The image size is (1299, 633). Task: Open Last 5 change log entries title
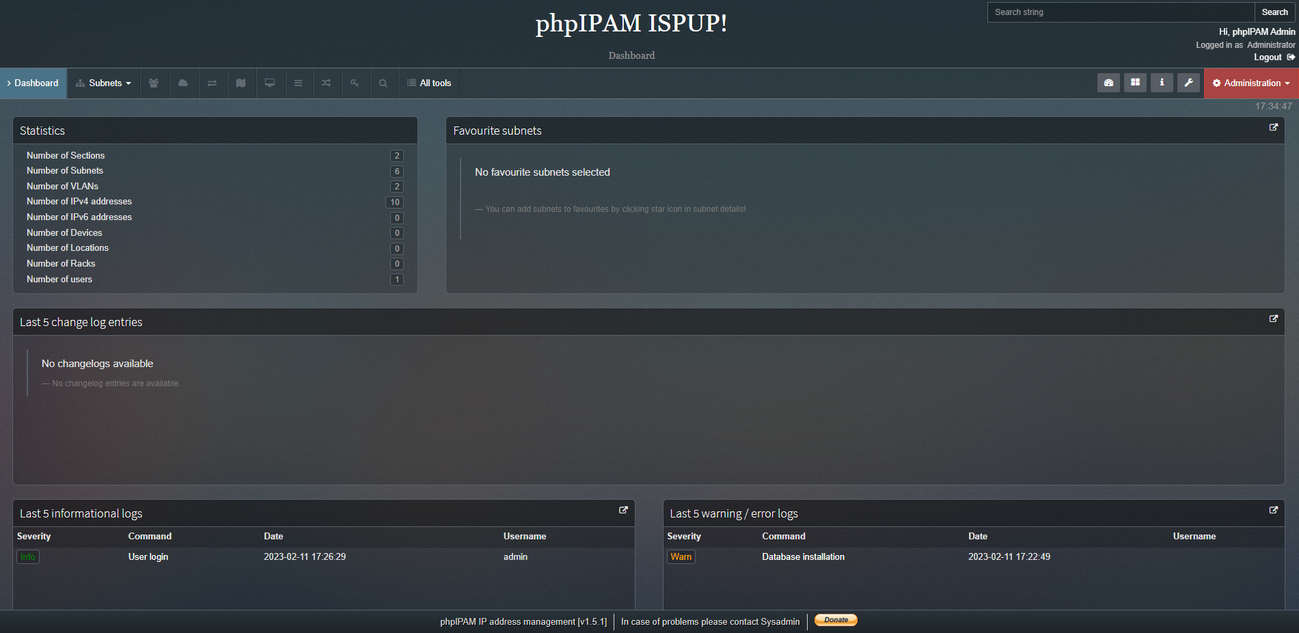coord(81,322)
